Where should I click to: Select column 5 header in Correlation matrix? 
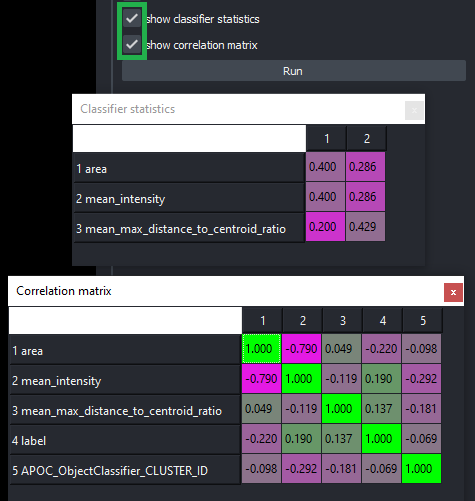click(x=422, y=320)
